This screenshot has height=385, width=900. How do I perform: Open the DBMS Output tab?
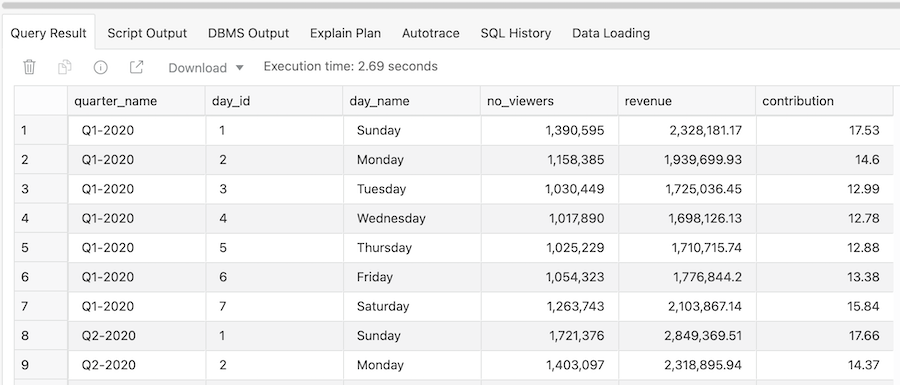[249, 33]
